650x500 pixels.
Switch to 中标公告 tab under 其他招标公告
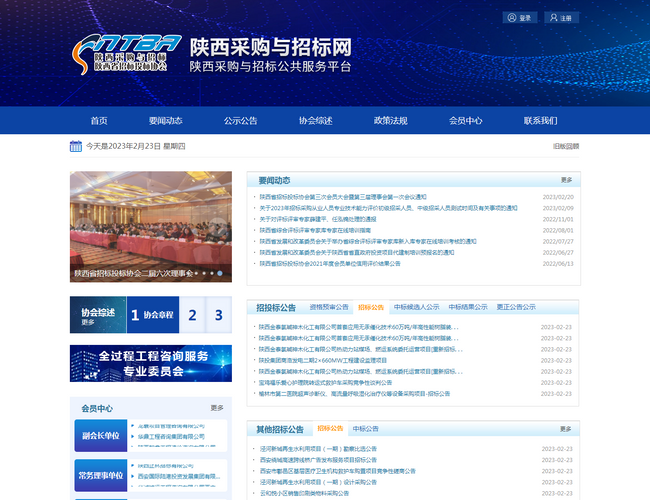point(365,429)
